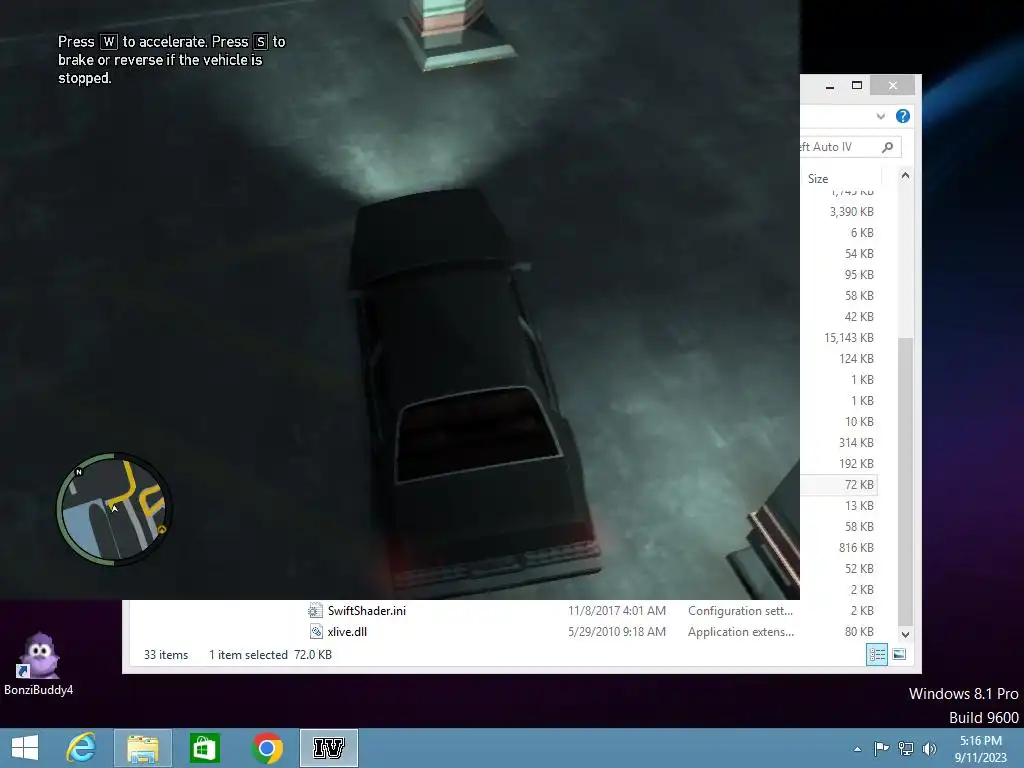Open Action Center flag tray icon

pyautogui.click(x=881, y=748)
